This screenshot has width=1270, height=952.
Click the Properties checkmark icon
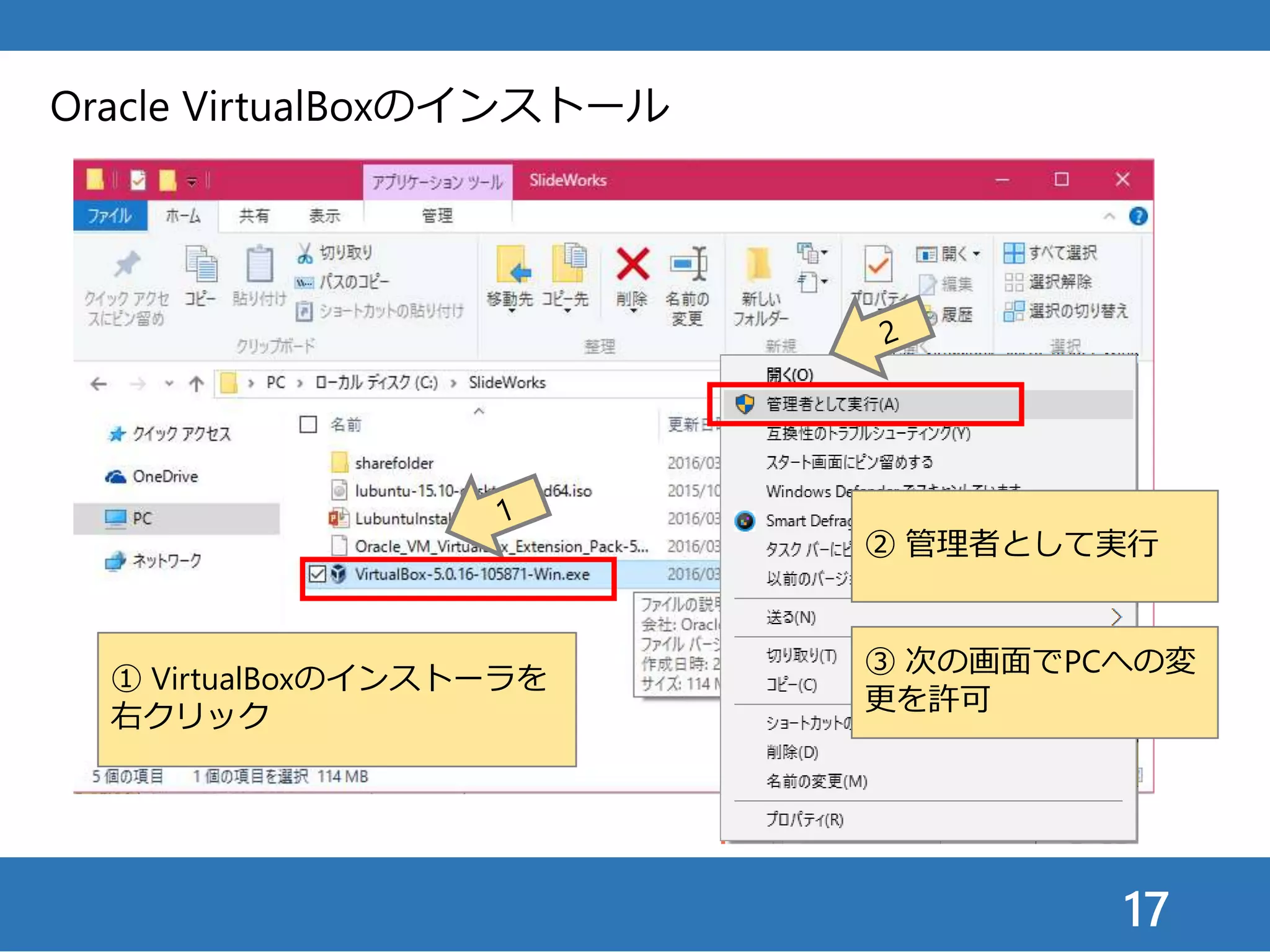[x=877, y=265]
